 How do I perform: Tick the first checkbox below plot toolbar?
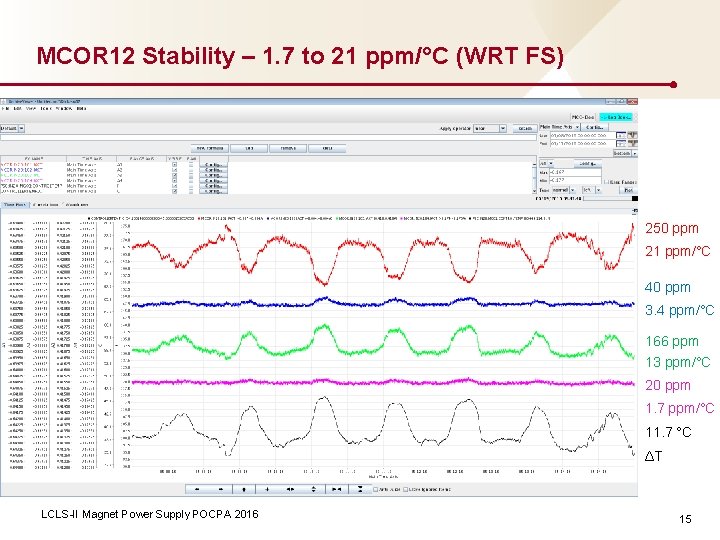point(376,489)
